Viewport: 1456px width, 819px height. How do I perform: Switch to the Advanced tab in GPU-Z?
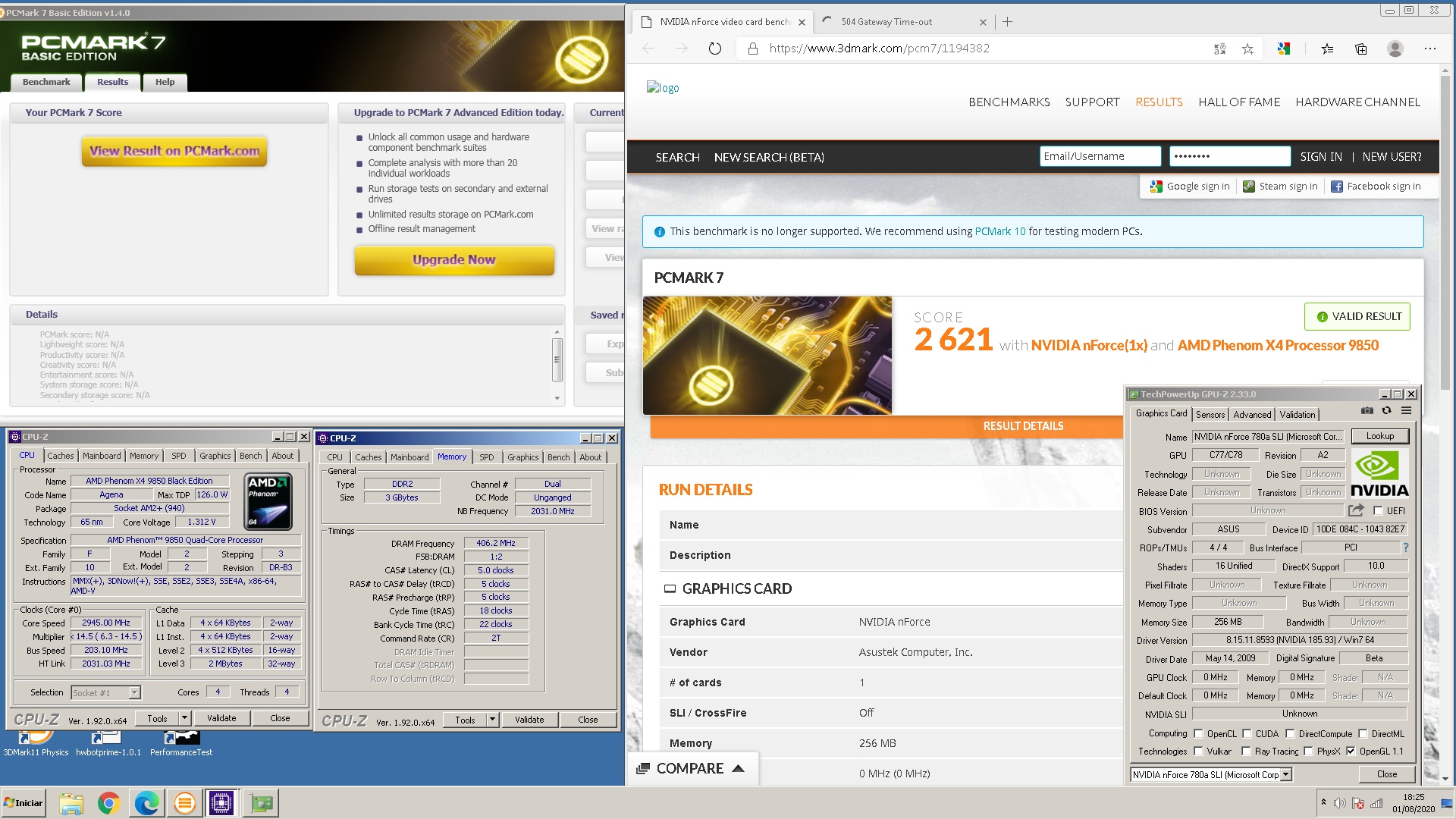click(x=1252, y=414)
